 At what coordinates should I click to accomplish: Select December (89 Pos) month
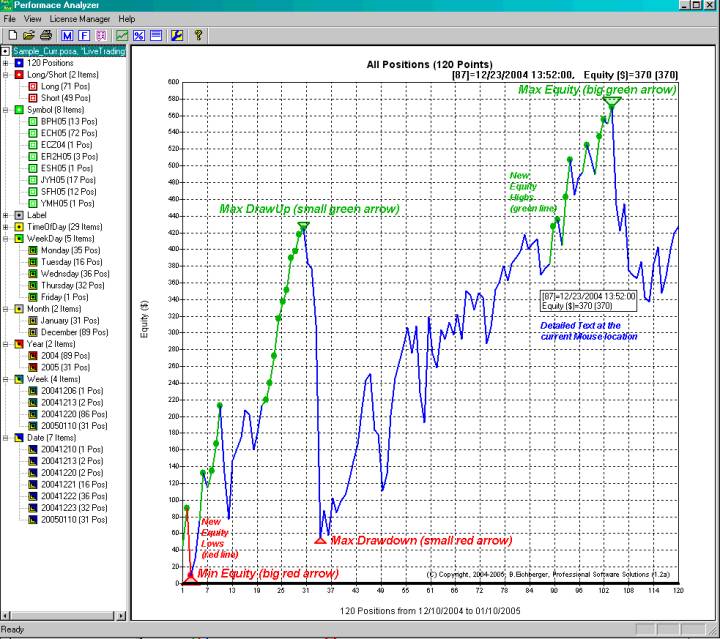tap(74, 332)
